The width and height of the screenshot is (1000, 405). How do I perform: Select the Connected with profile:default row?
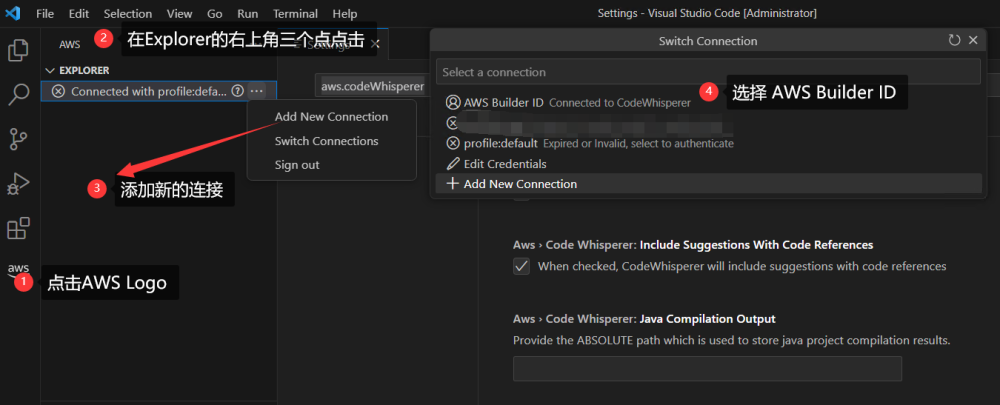(x=158, y=91)
